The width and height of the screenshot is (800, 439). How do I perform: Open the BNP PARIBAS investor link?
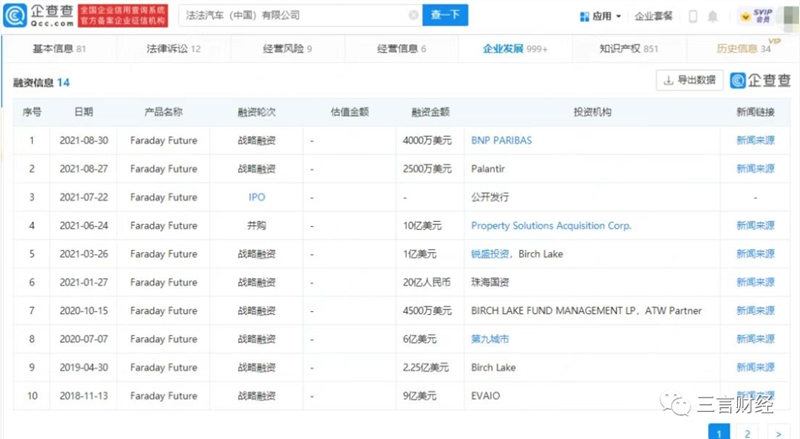[x=501, y=140]
